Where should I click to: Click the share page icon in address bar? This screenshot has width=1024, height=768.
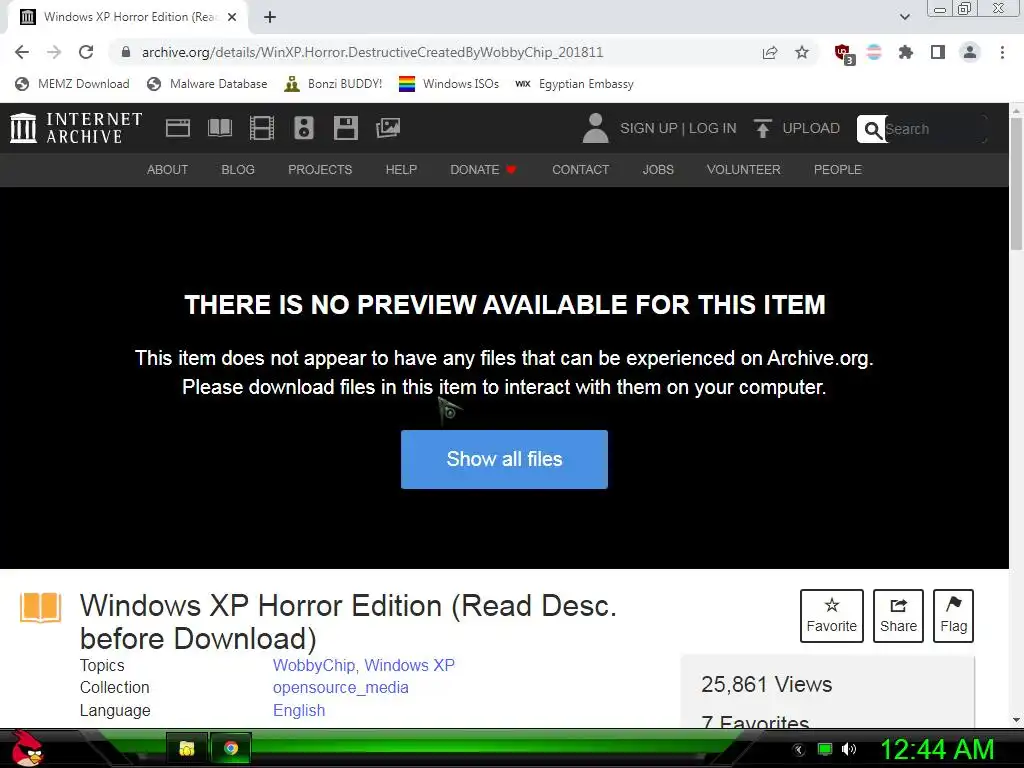click(x=770, y=52)
